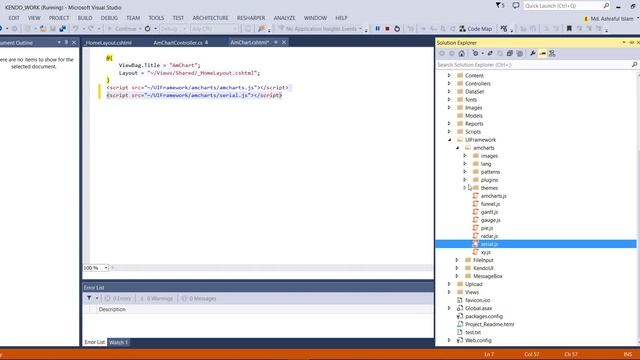Click View Class Diagram icon in Solution Explorer
Image resolution: width=640 pixels, height=360 pixels.
552,53
